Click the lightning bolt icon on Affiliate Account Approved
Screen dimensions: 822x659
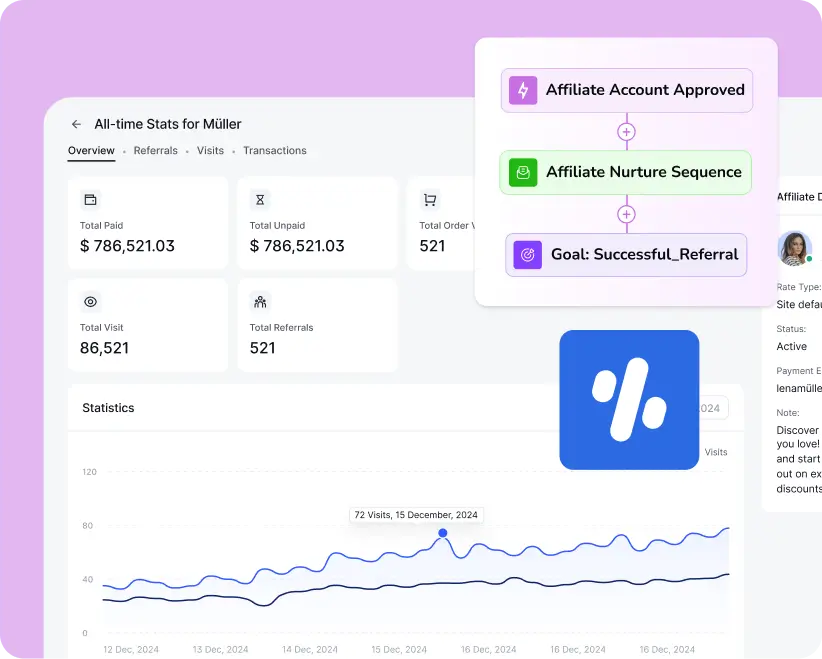point(523,90)
